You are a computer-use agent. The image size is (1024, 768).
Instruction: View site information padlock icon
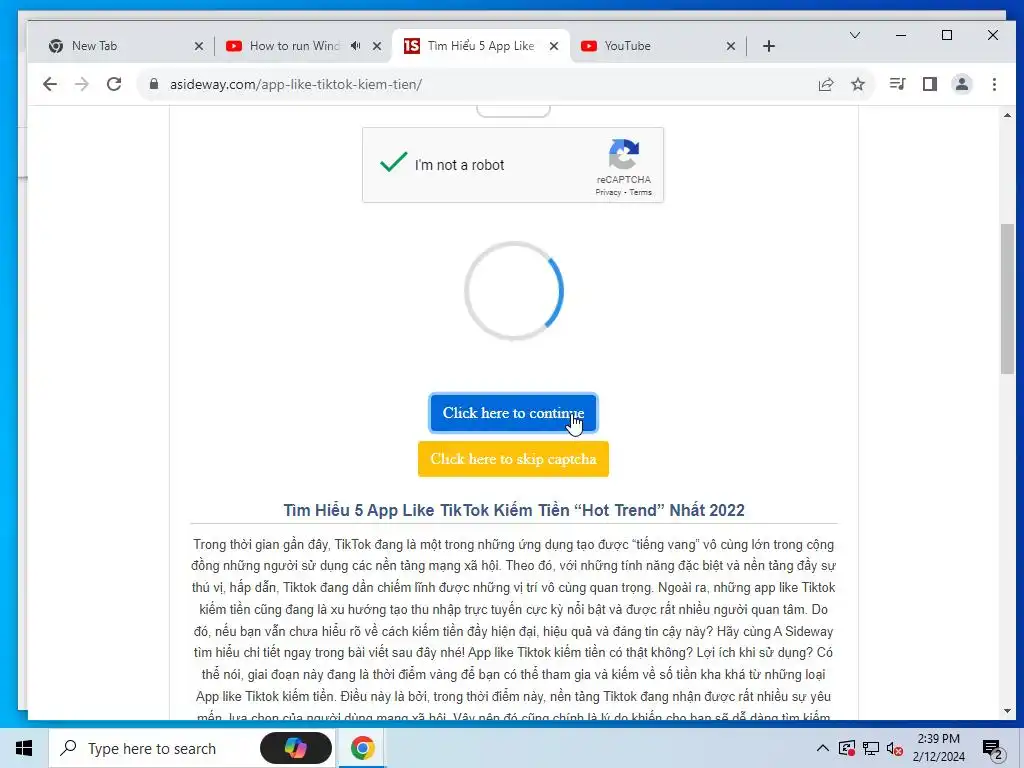pos(154,84)
